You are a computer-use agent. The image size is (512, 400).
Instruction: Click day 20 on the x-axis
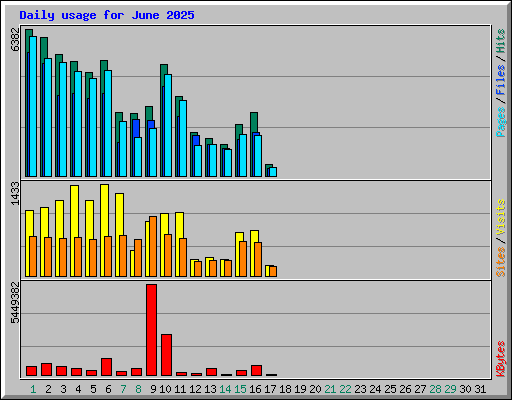point(315,389)
